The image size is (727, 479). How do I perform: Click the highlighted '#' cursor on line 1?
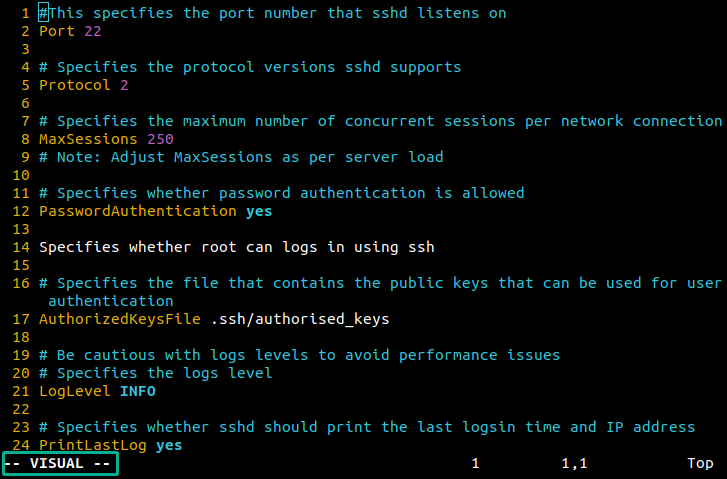point(44,13)
